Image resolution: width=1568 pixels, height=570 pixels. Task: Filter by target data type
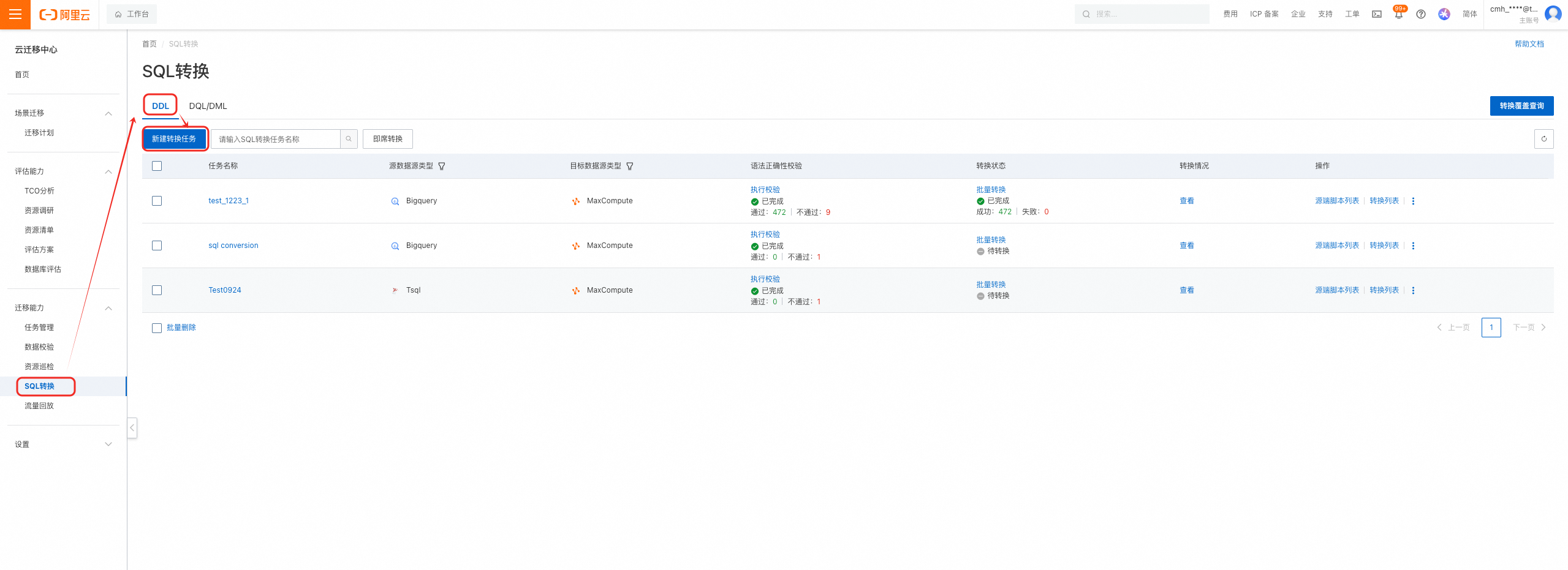[630, 166]
